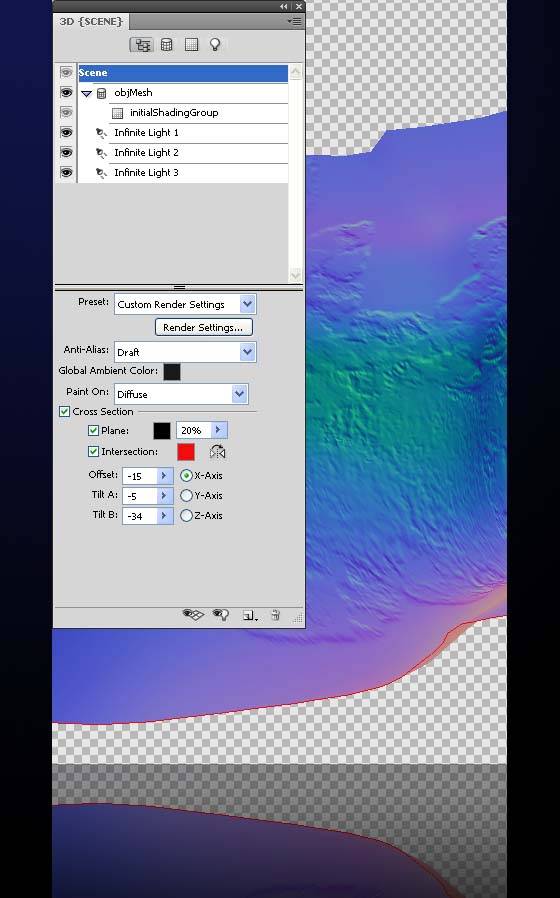Open the Anti-Alias dropdown
Image resolution: width=560 pixels, height=898 pixels.
[x=247, y=352]
